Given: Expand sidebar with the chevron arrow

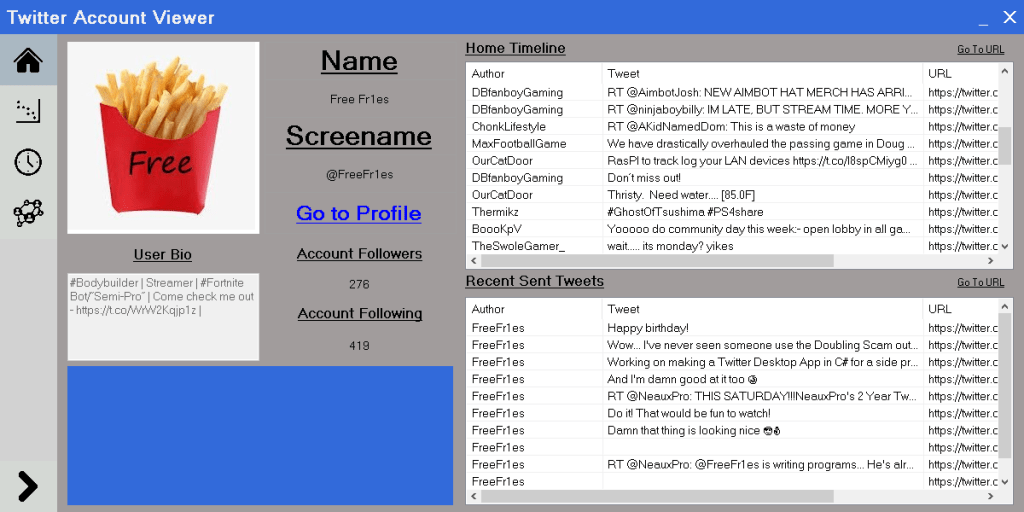Looking at the screenshot, I should (28, 486).
